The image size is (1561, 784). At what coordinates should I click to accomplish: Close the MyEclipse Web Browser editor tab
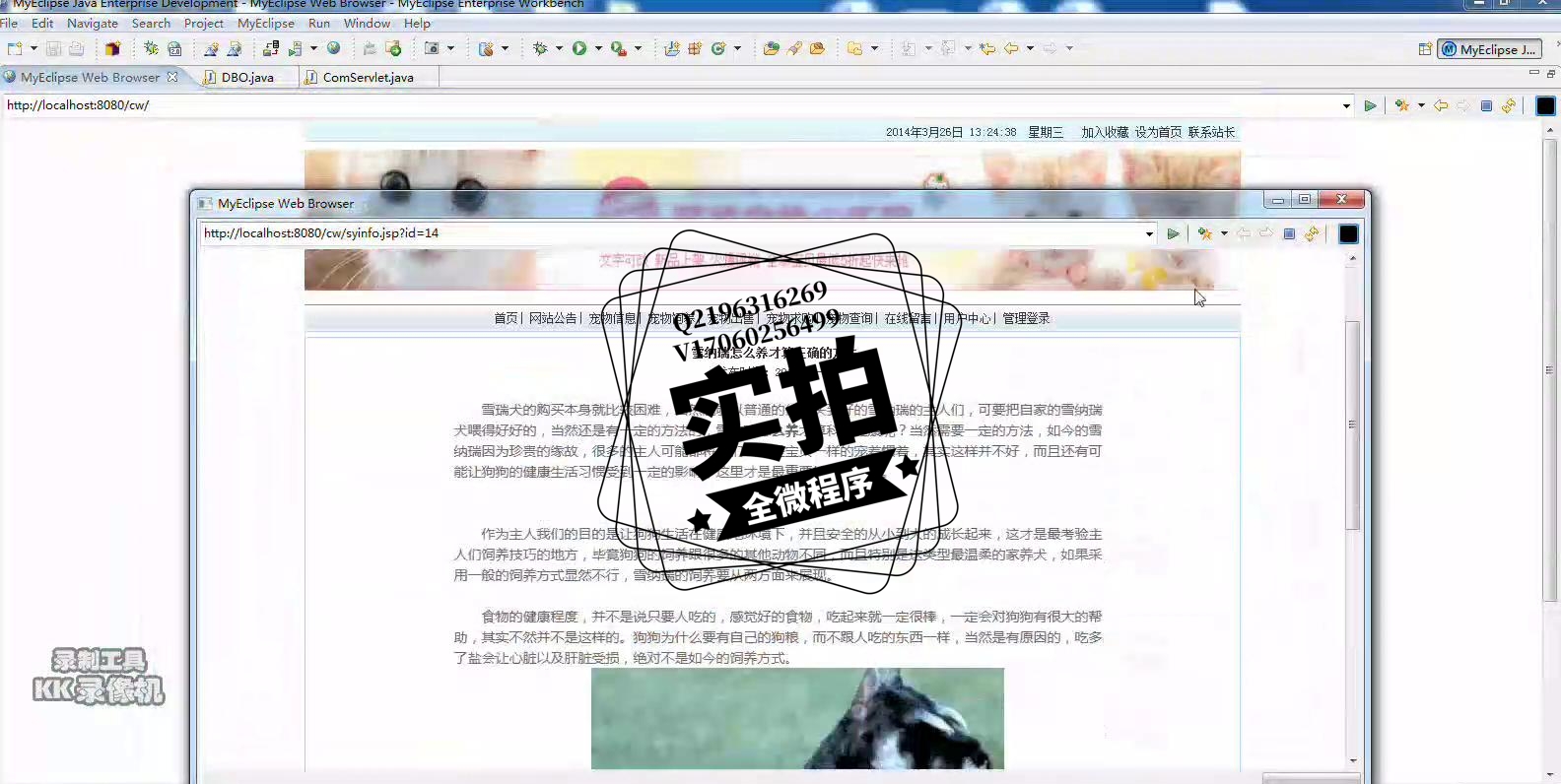click(x=172, y=77)
